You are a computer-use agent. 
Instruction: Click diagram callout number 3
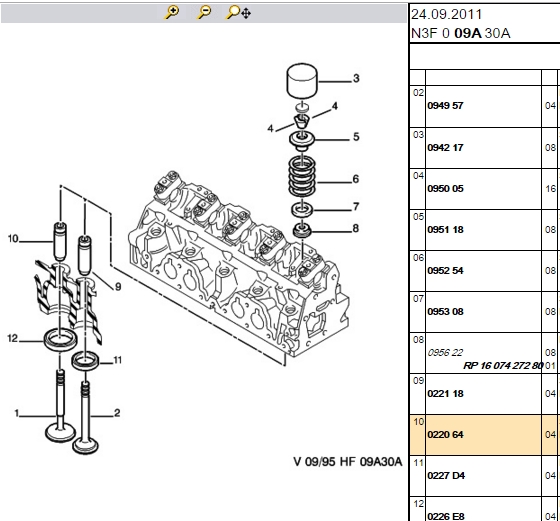coord(356,78)
